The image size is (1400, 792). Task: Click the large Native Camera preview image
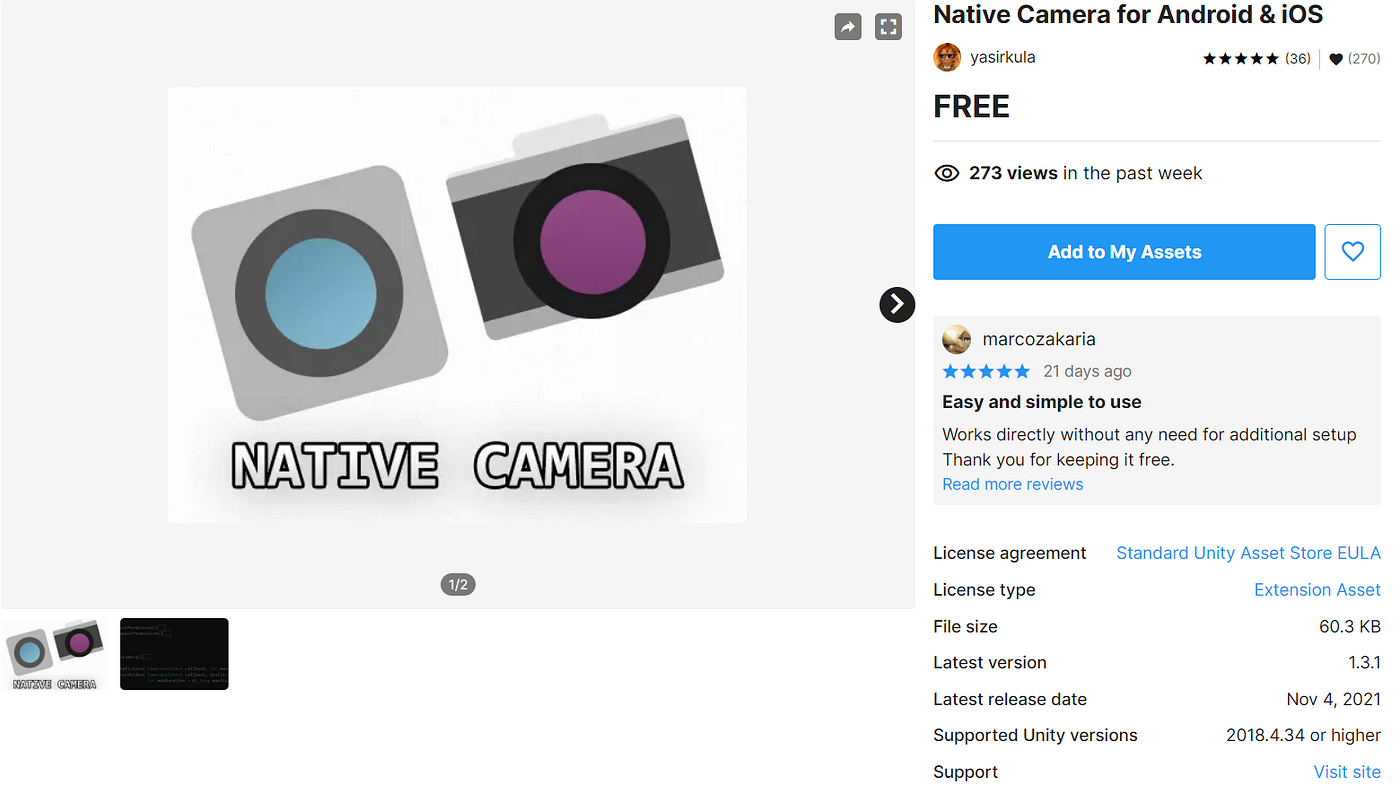pos(457,304)
